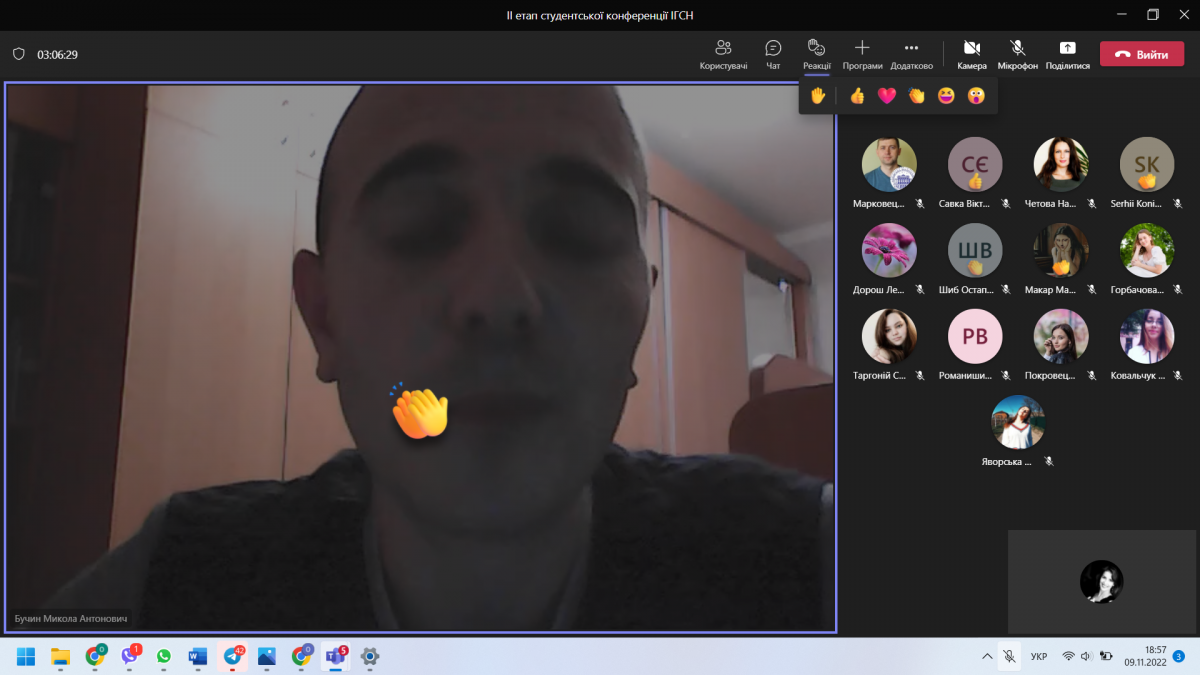Toggle the taskbar microphone mute indicator
The image size is (1200, 675).
1010,656
